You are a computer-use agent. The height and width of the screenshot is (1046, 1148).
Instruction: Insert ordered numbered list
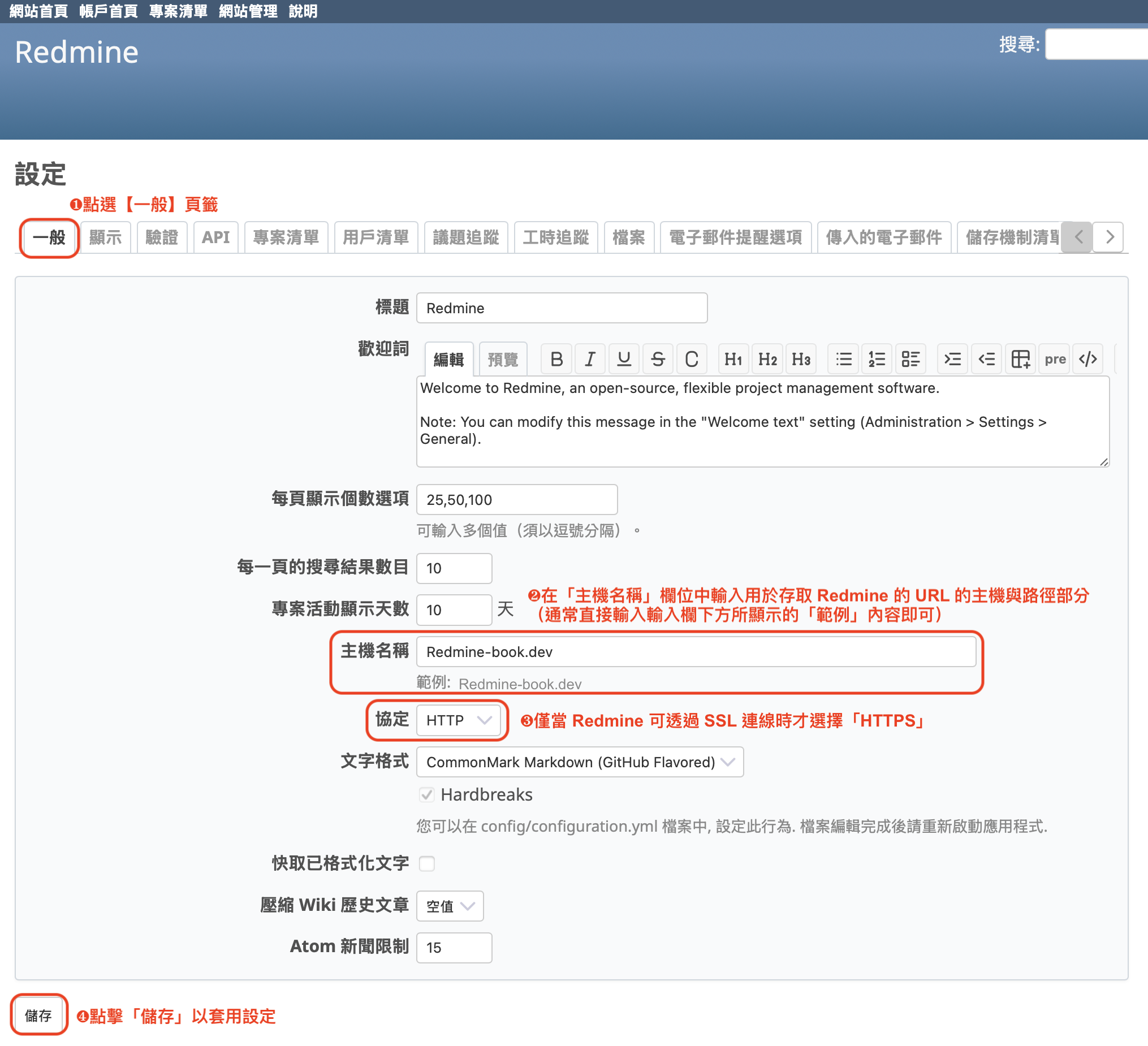pos(877,359)
